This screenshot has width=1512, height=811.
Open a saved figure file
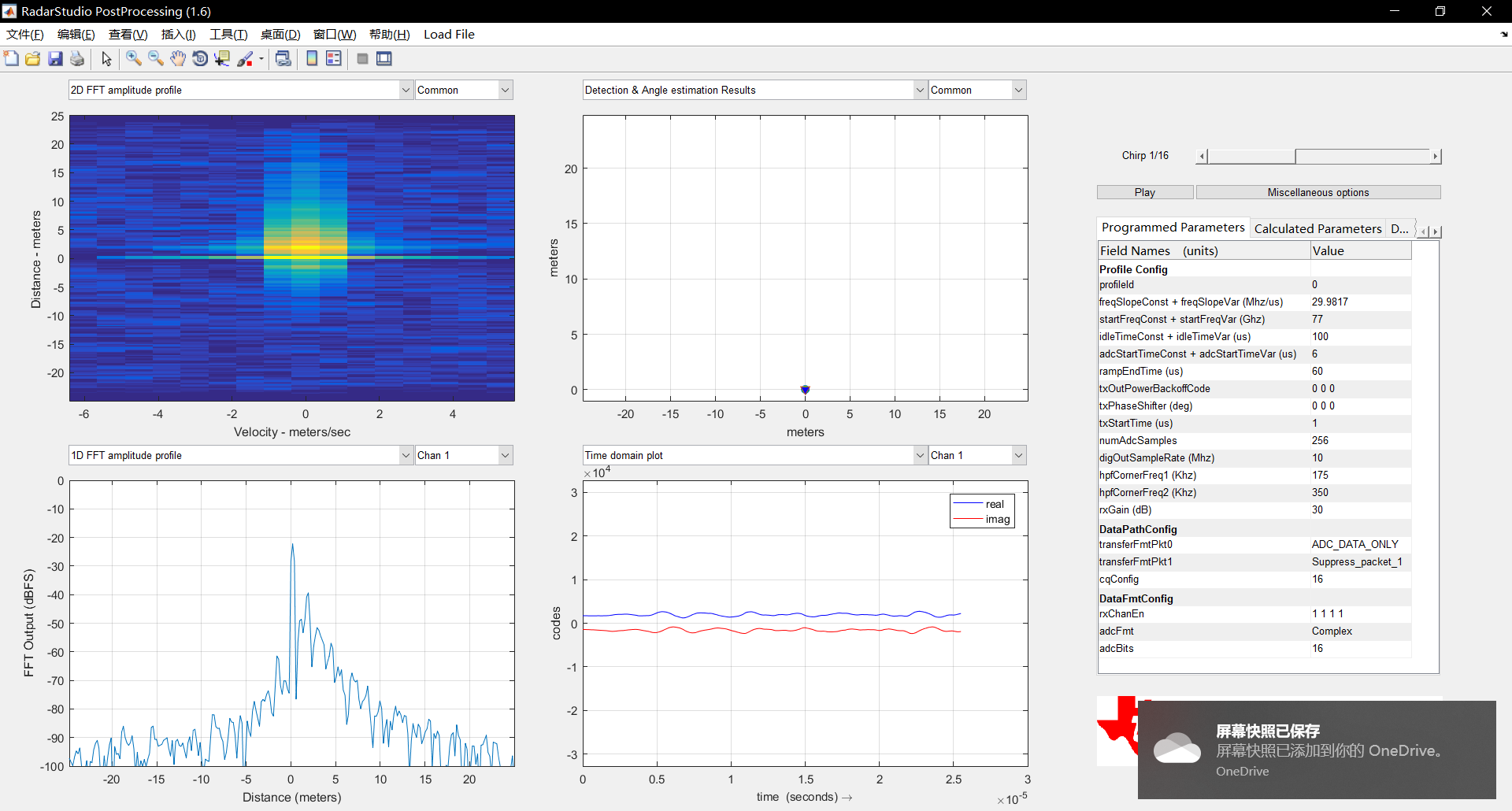point(32,58)
